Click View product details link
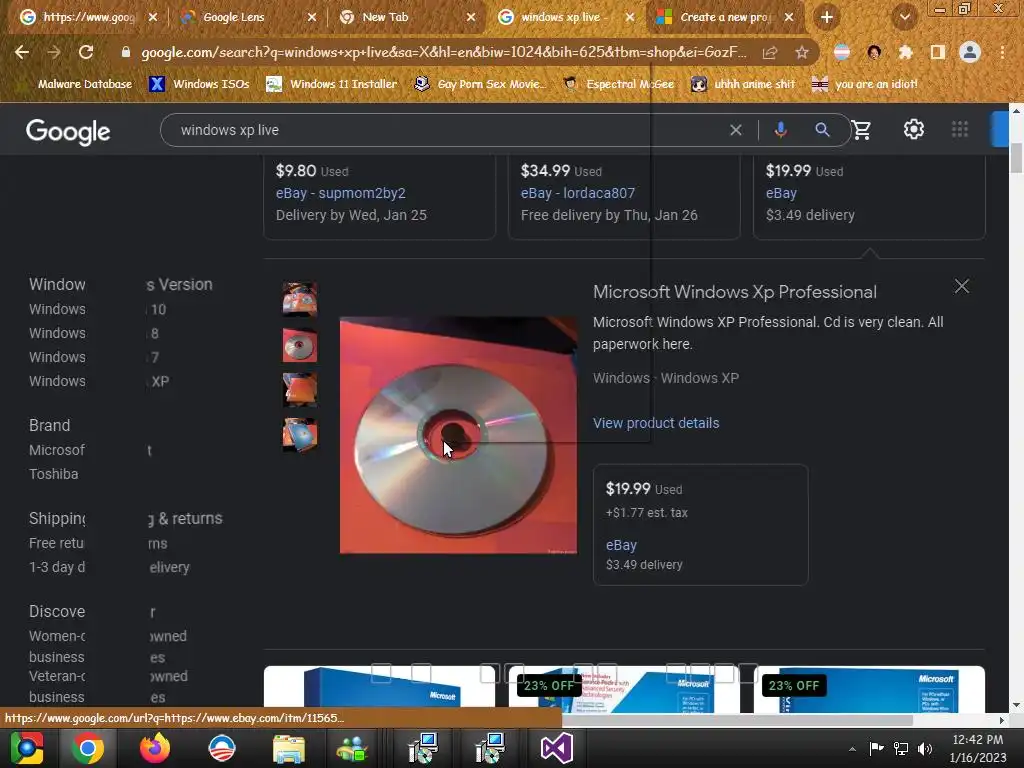Screen dimensions: 1024x768 tap(656, 423)
